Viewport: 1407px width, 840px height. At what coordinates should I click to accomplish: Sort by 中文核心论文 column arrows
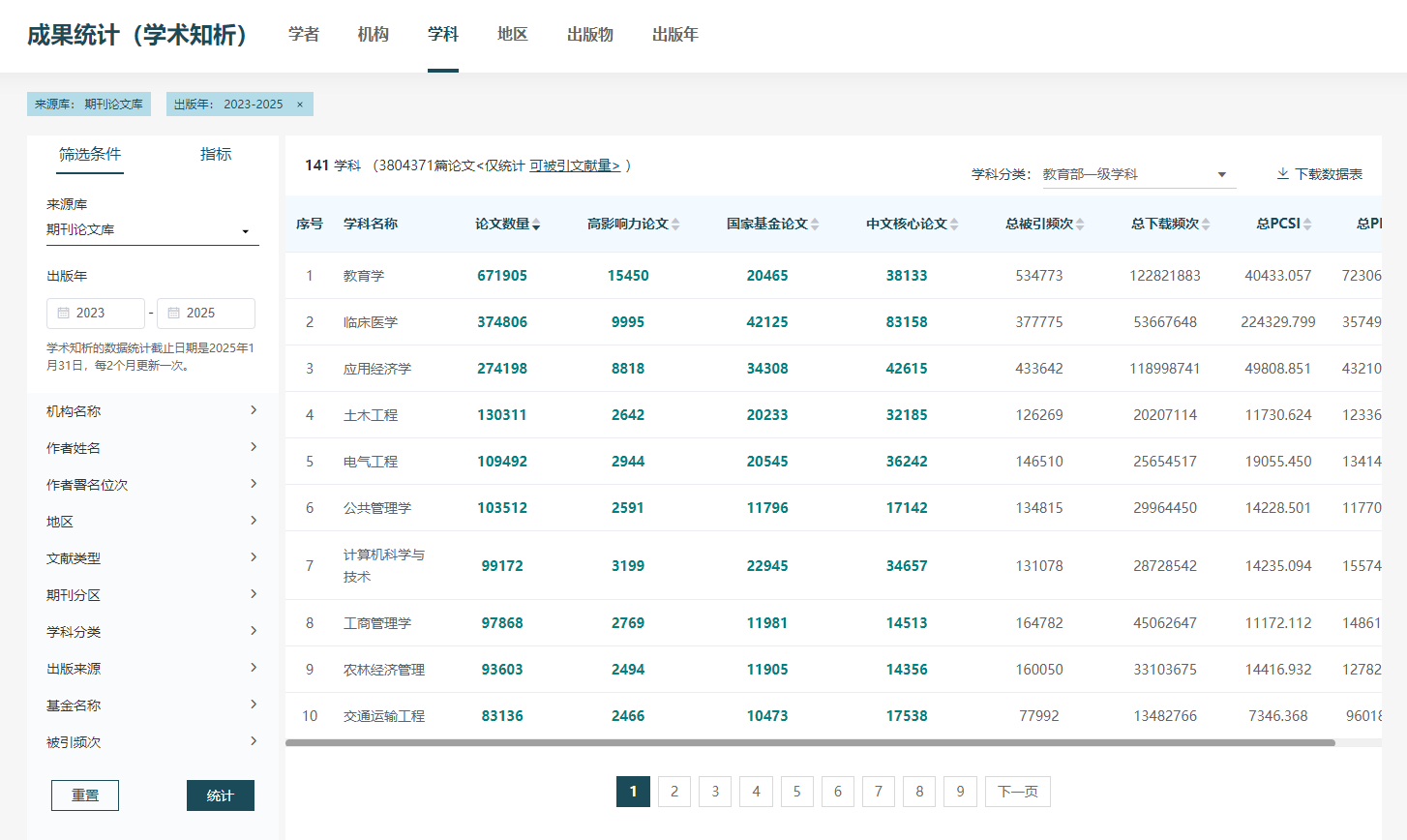[954, 225]
